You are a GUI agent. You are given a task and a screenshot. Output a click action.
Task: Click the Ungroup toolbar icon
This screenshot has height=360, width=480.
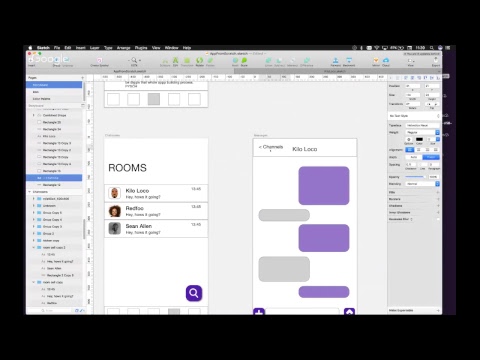[66, 60]
